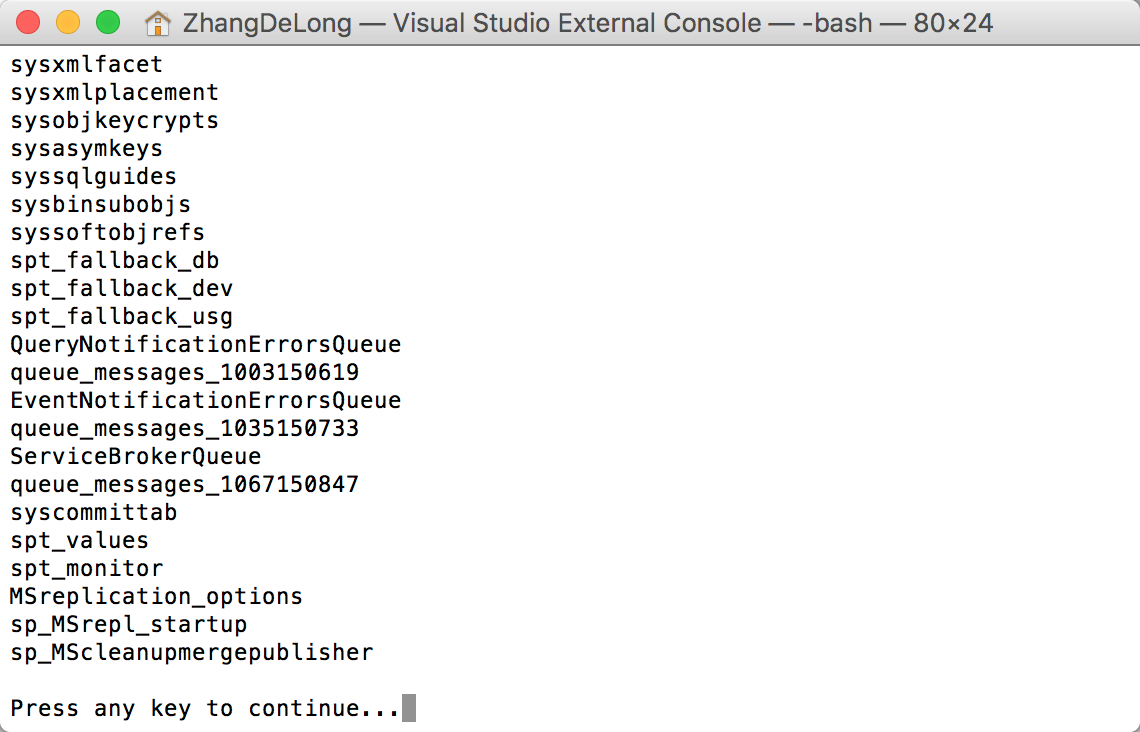Click the spt_fallback_usg entry
The width and height of the screenshot is (1140, 732).
[121, 316]
